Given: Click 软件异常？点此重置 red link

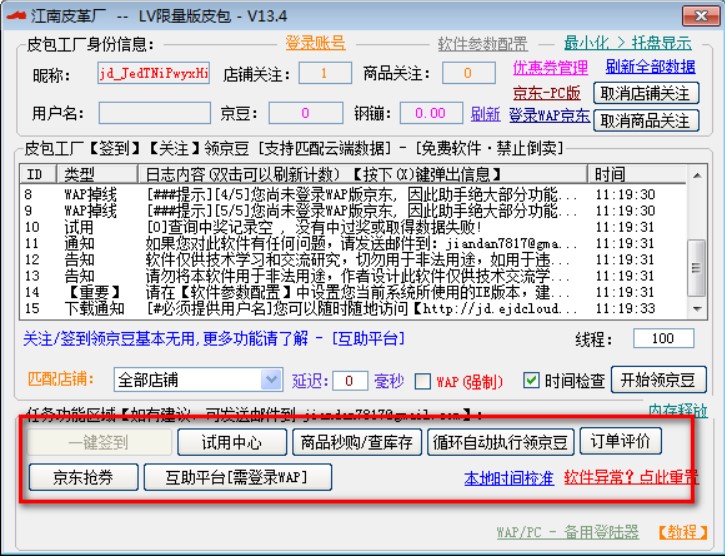Looking at the screenshot, I should point(632,477).
